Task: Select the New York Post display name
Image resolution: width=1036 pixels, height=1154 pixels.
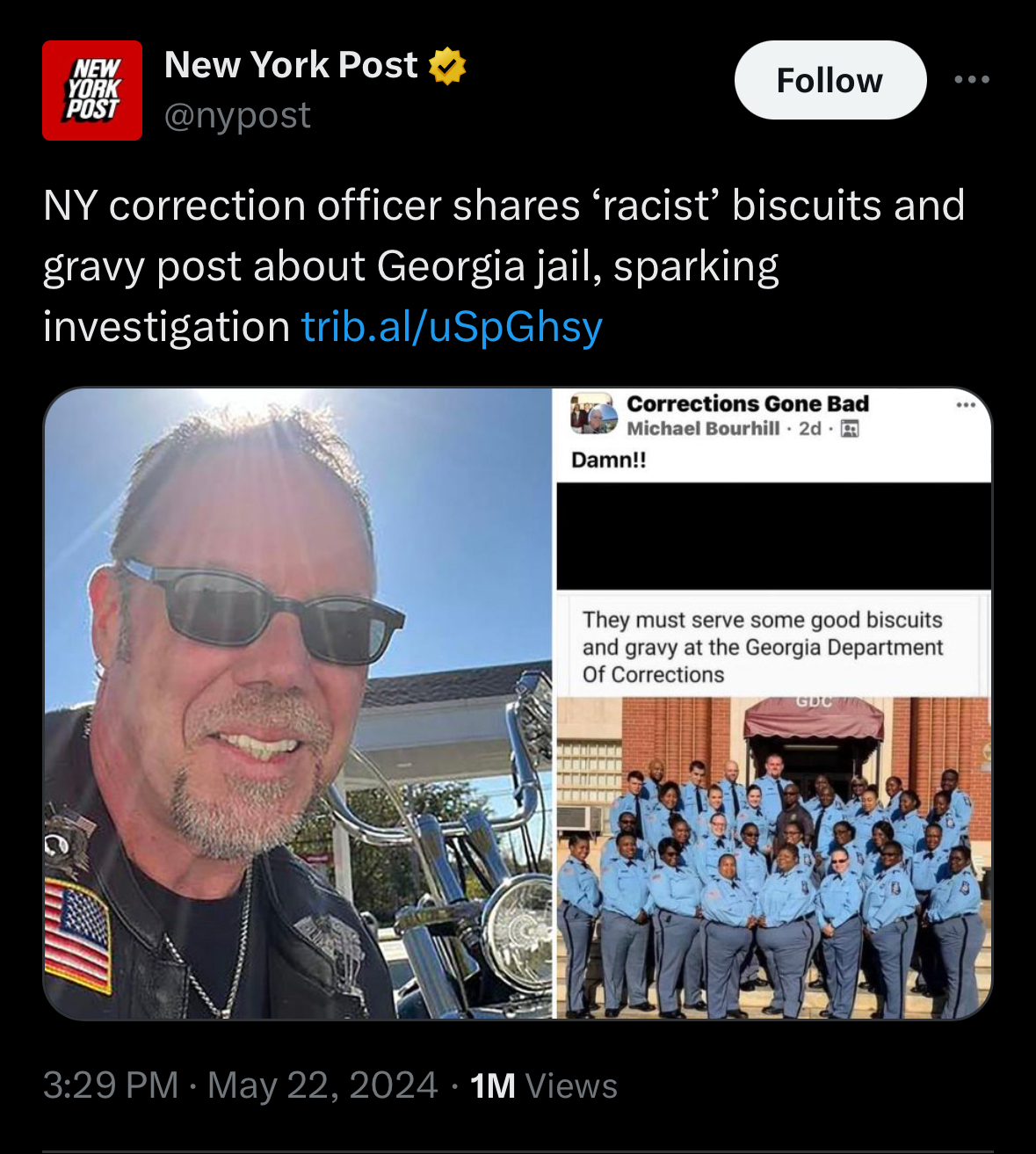Action: point(291,65)
